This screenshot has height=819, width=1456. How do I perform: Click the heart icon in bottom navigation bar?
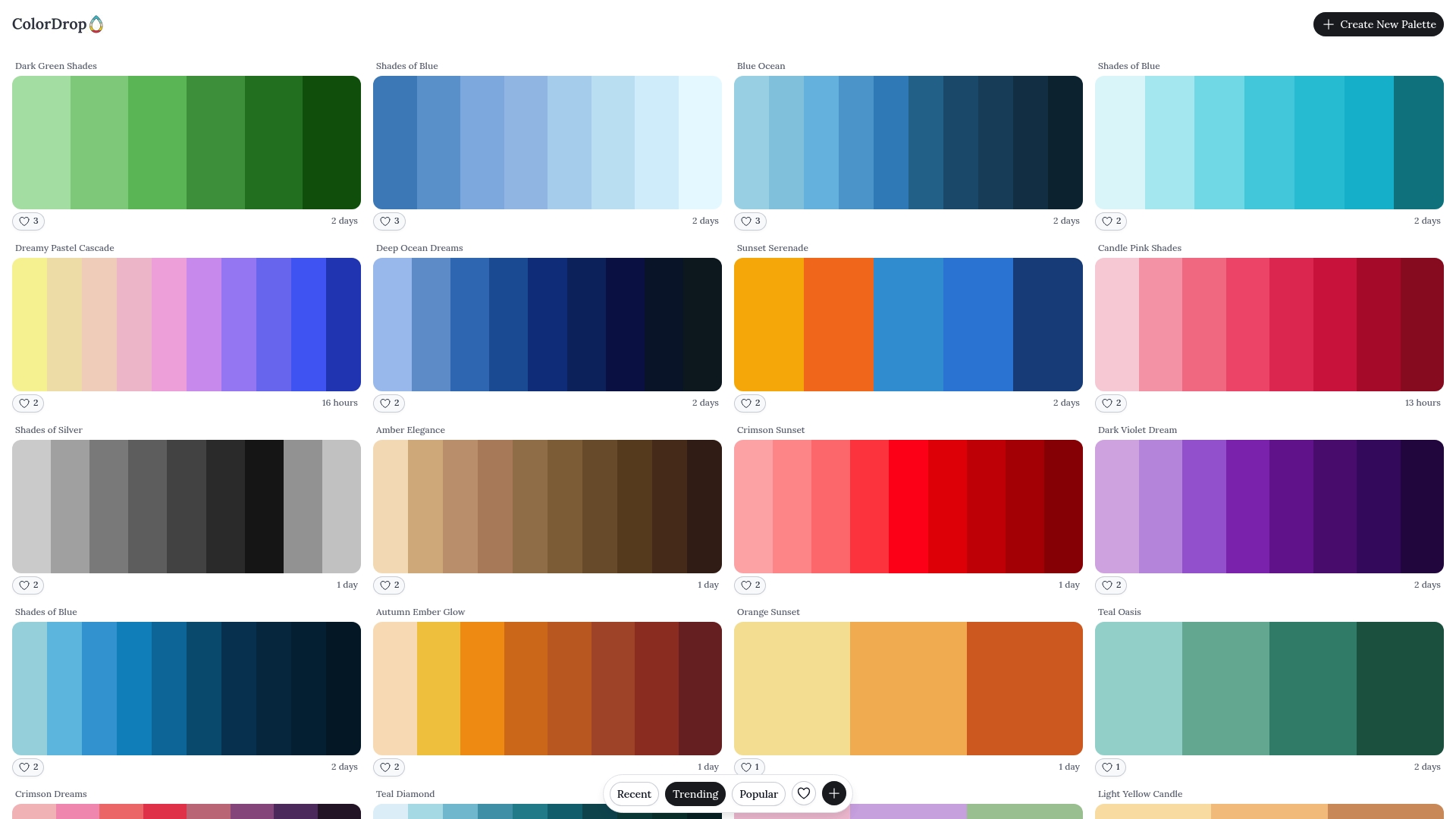click(x=804, y=793)
